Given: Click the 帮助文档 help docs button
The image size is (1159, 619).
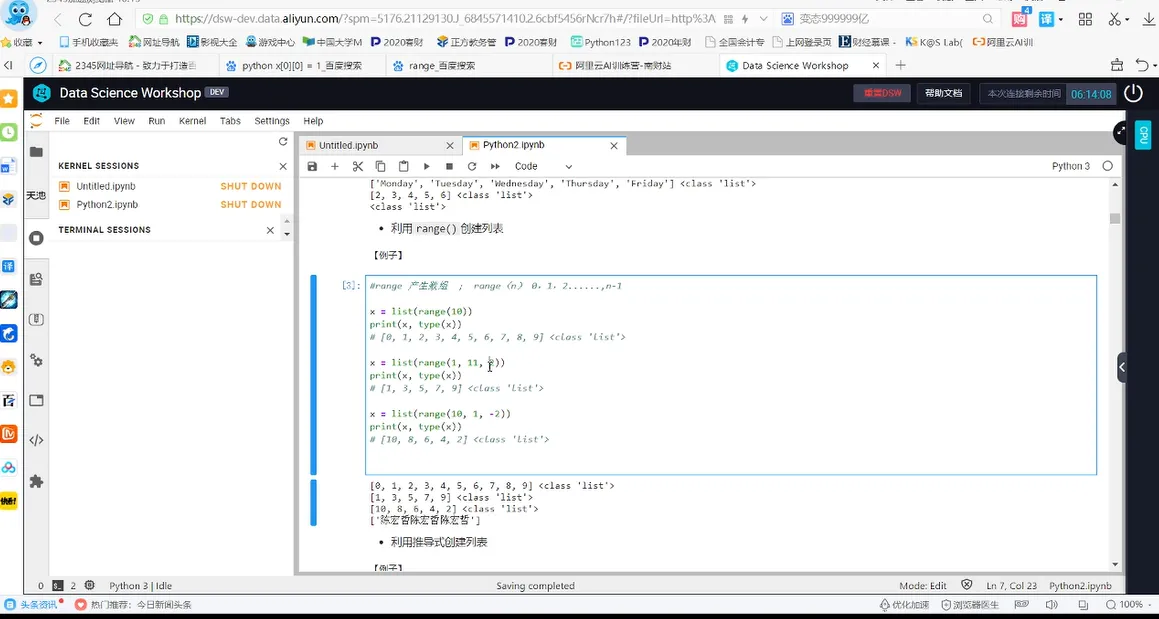Looking at the screenshot, I should coord(942,93).
